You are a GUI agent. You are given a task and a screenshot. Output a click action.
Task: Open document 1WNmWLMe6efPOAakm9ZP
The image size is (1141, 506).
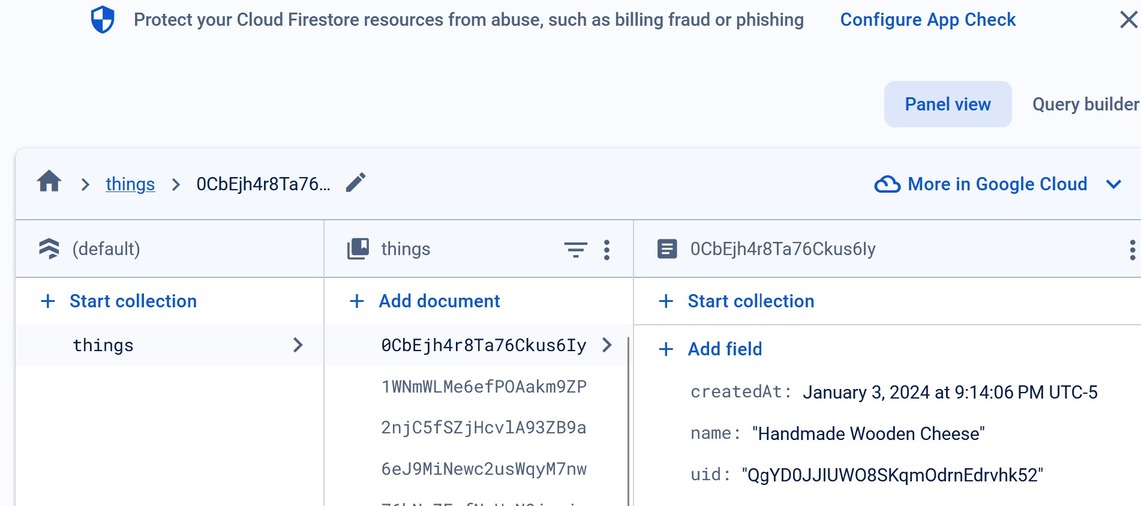pos(484,387)
